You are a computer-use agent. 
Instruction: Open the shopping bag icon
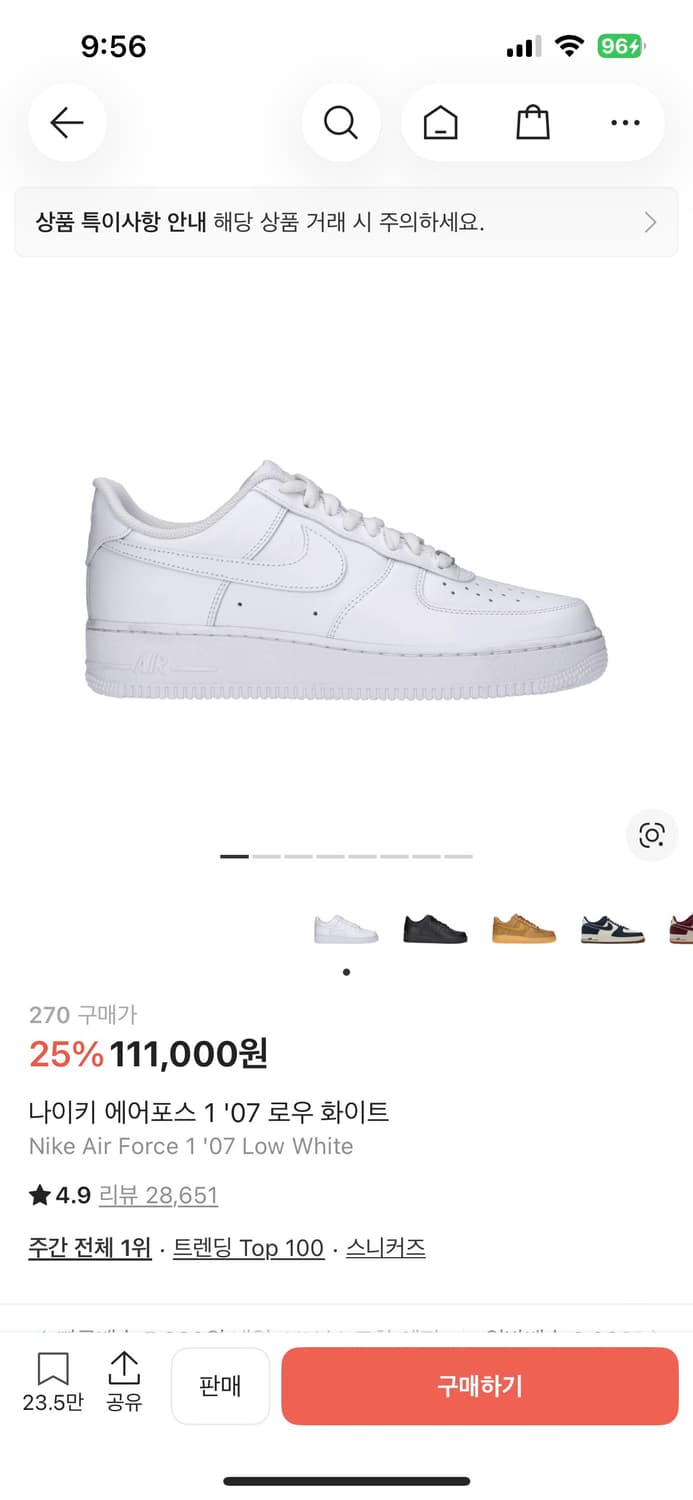533,123
